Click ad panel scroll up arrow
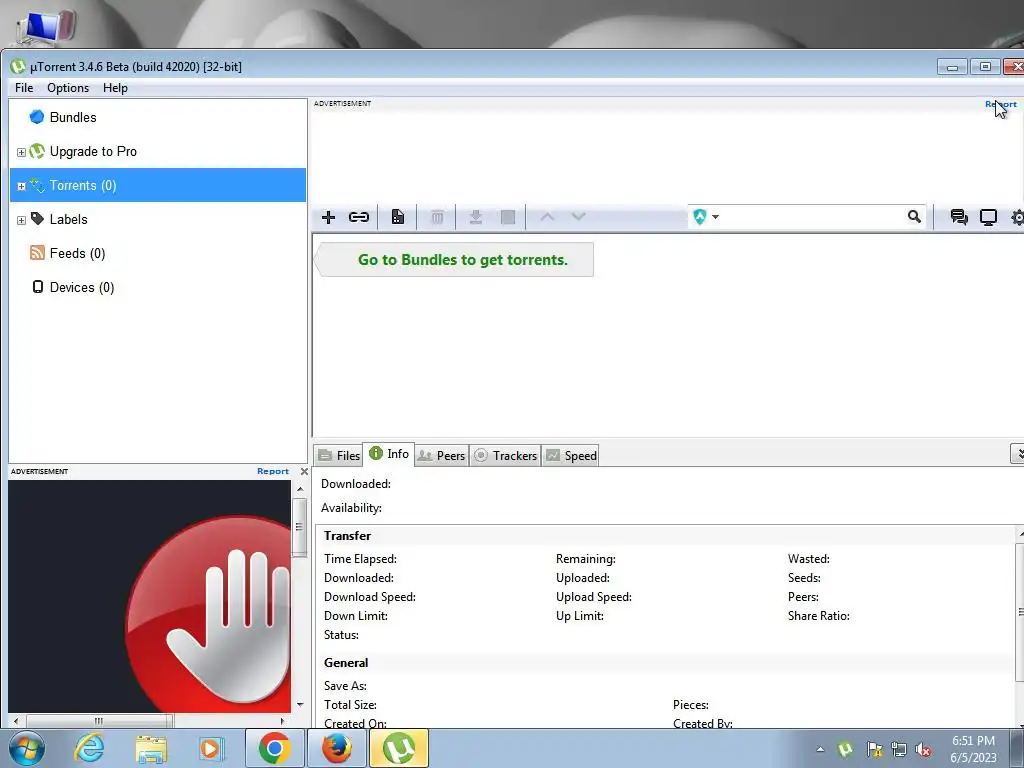Image resolution: width=1024 pixels, height=768 pixels. coord(300,488)
